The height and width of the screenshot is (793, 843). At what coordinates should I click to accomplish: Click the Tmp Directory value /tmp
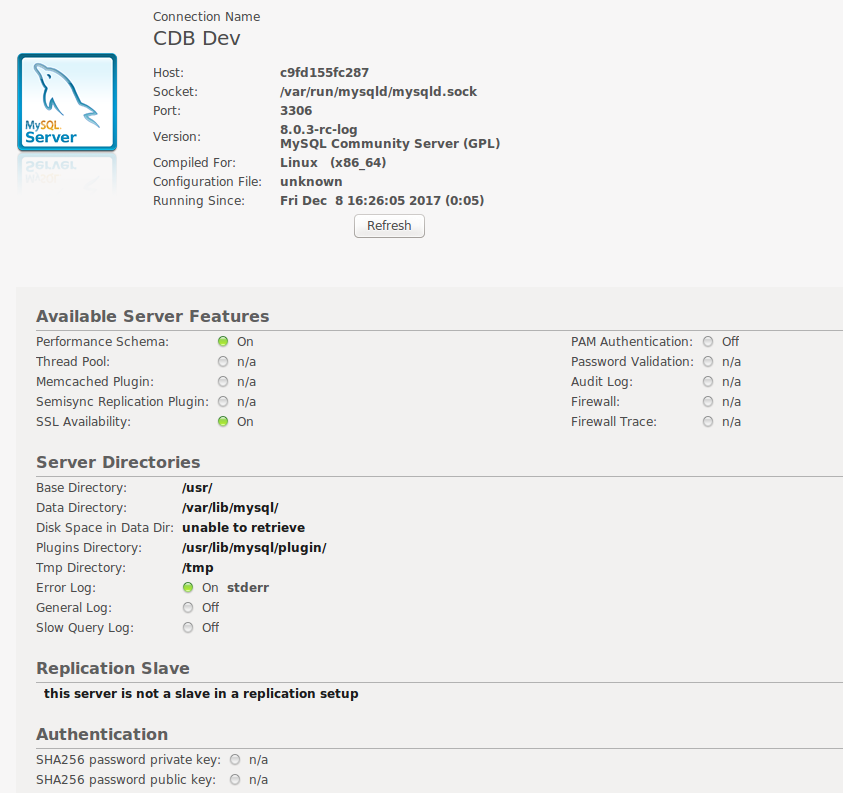(x=198, y=568)
